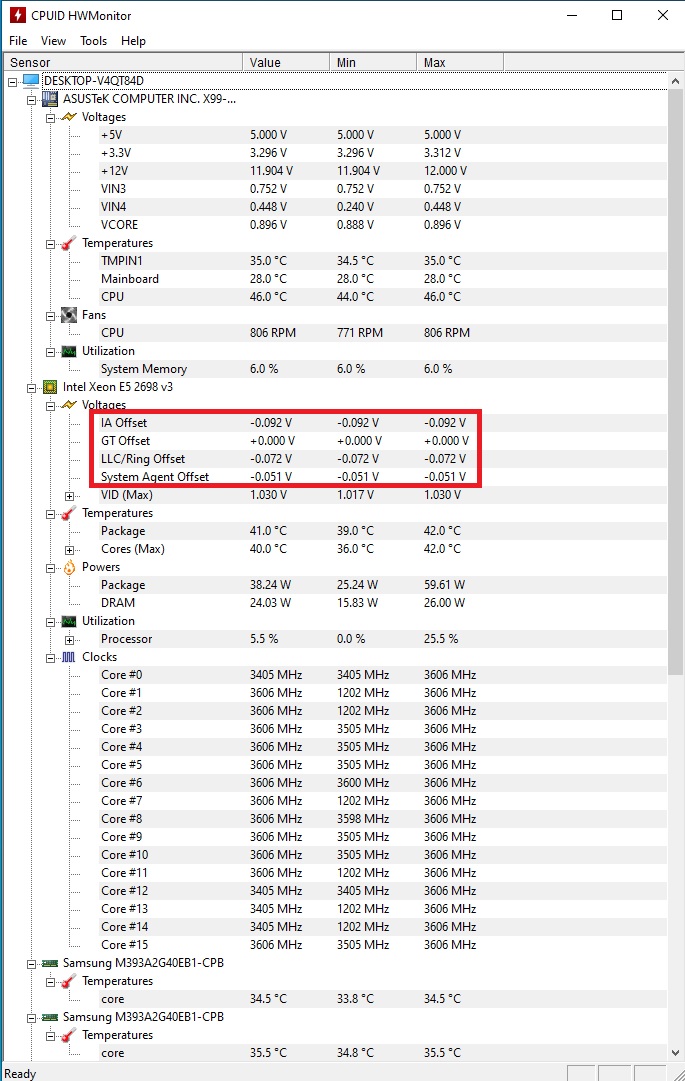This screenshot has width=685, height=1081.
Task: Click thermometer icon under first Samsung module
Action: click(69, 981)
